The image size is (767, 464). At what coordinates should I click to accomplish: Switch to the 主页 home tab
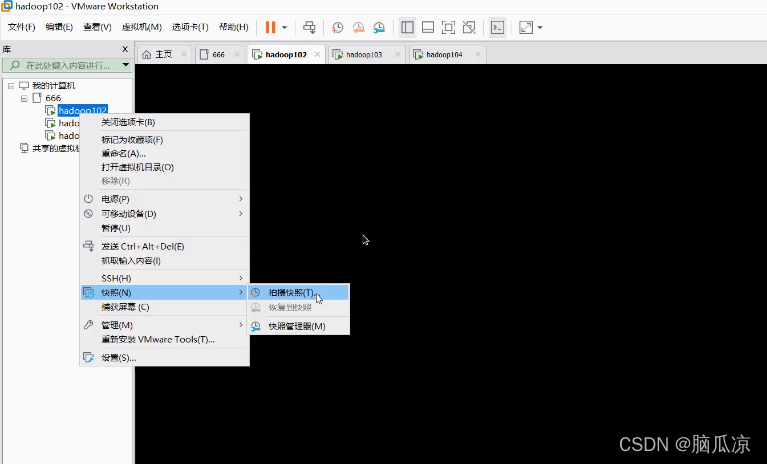(x=163, y=54)
